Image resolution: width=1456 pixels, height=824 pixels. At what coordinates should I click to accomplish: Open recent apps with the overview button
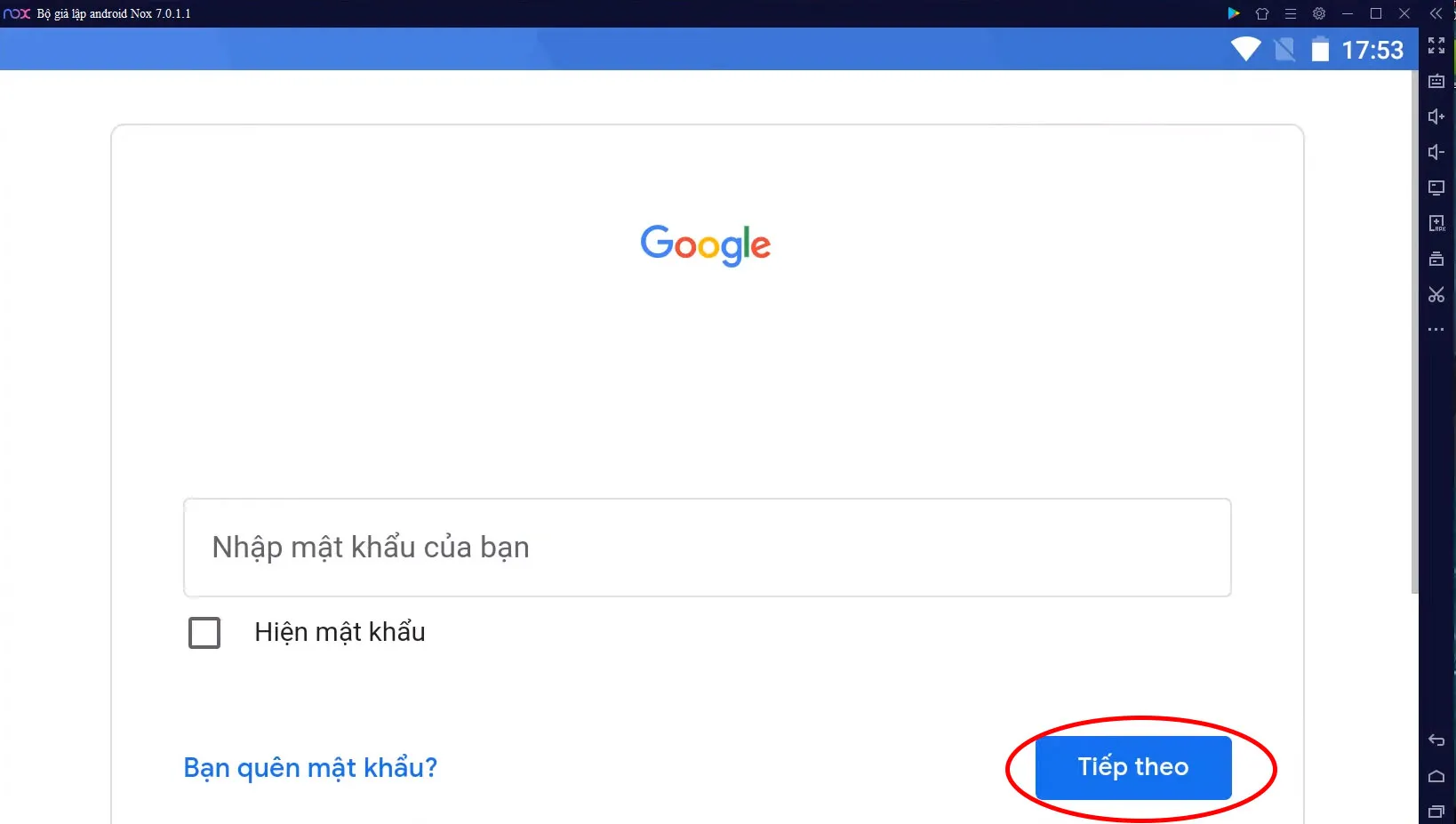(1436, 812)
